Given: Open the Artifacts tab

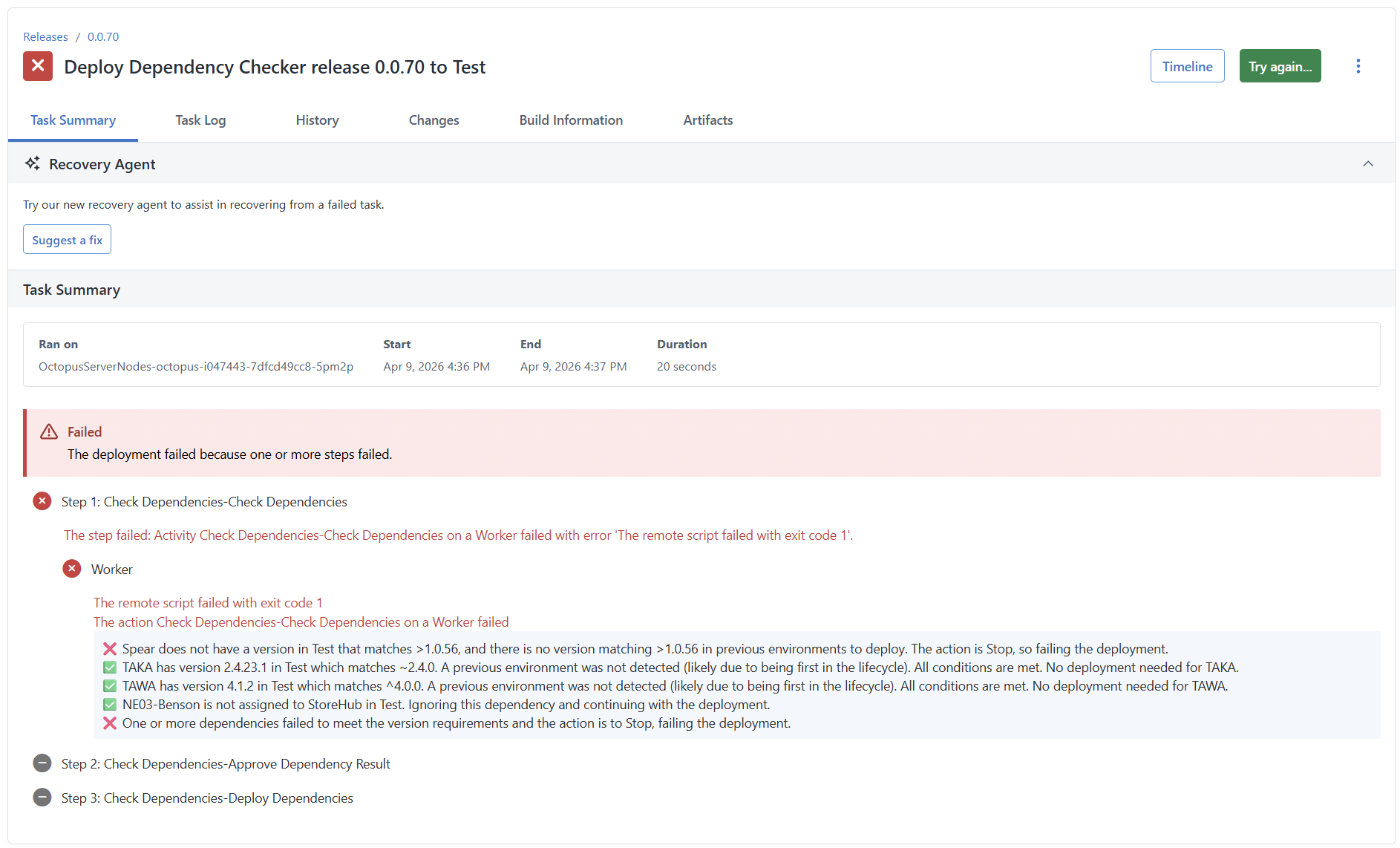Looking at the screenshot, I should [x=707, y=120].
